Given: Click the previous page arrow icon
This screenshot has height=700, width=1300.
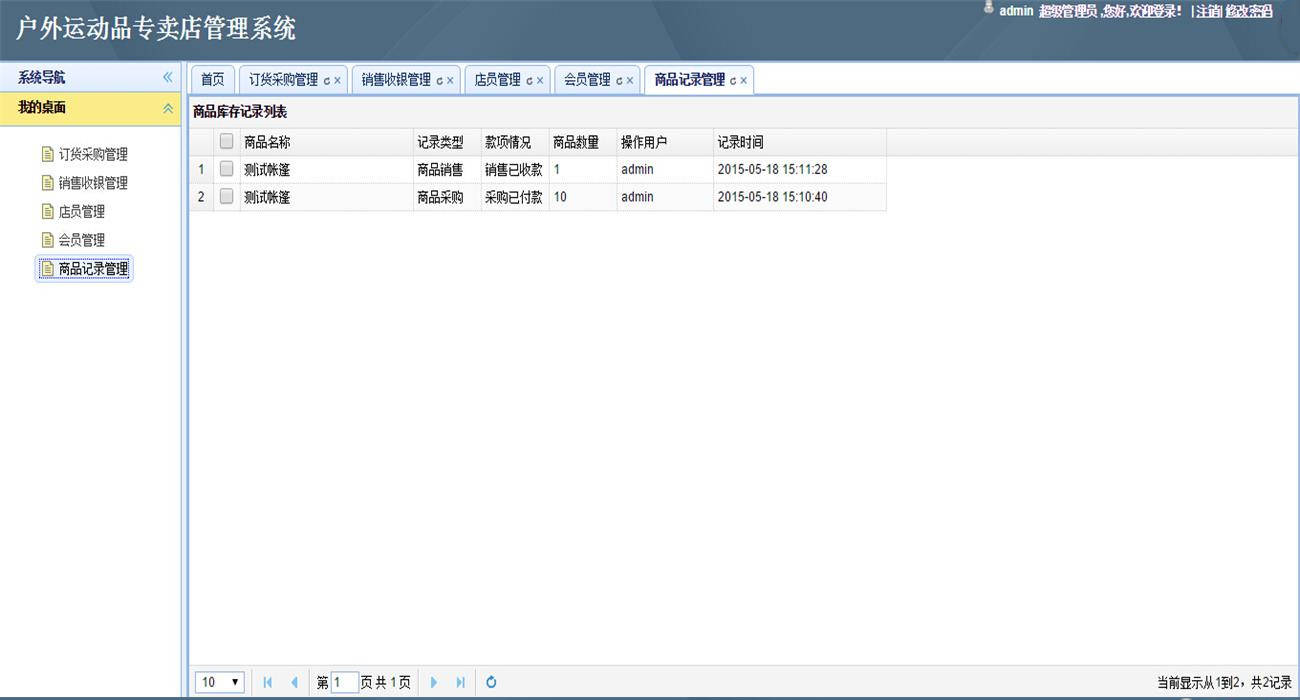Looking at the screenshot, I should pos(295,682).
